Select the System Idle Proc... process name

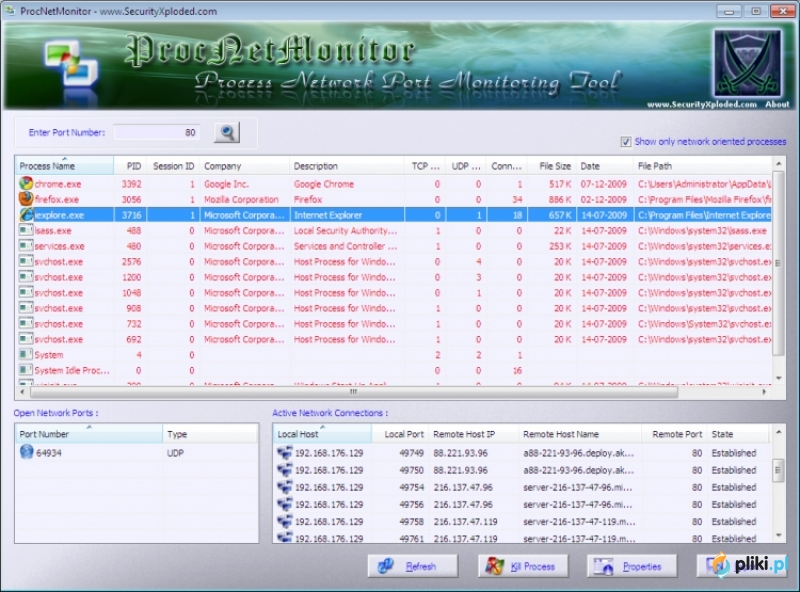click(72, 370)
